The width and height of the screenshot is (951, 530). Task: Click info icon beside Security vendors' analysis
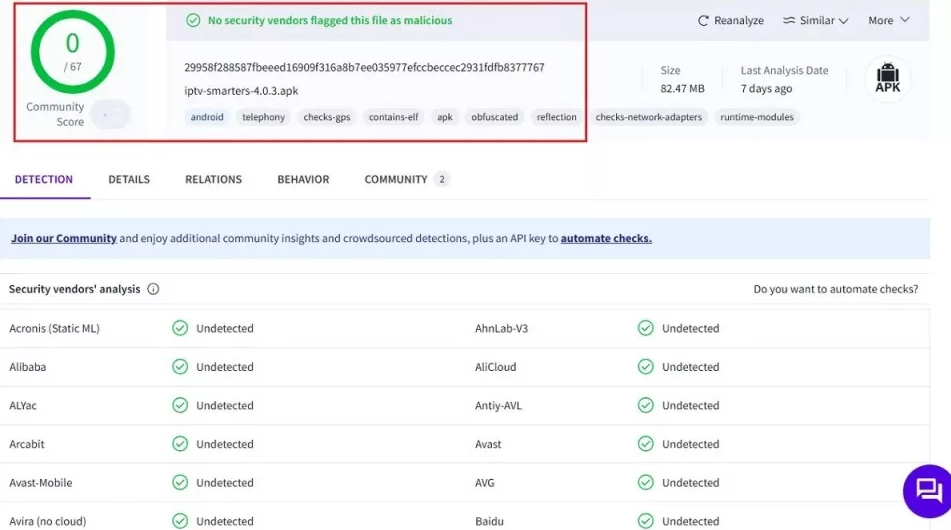pyautogui.click(x=153, y=289)
